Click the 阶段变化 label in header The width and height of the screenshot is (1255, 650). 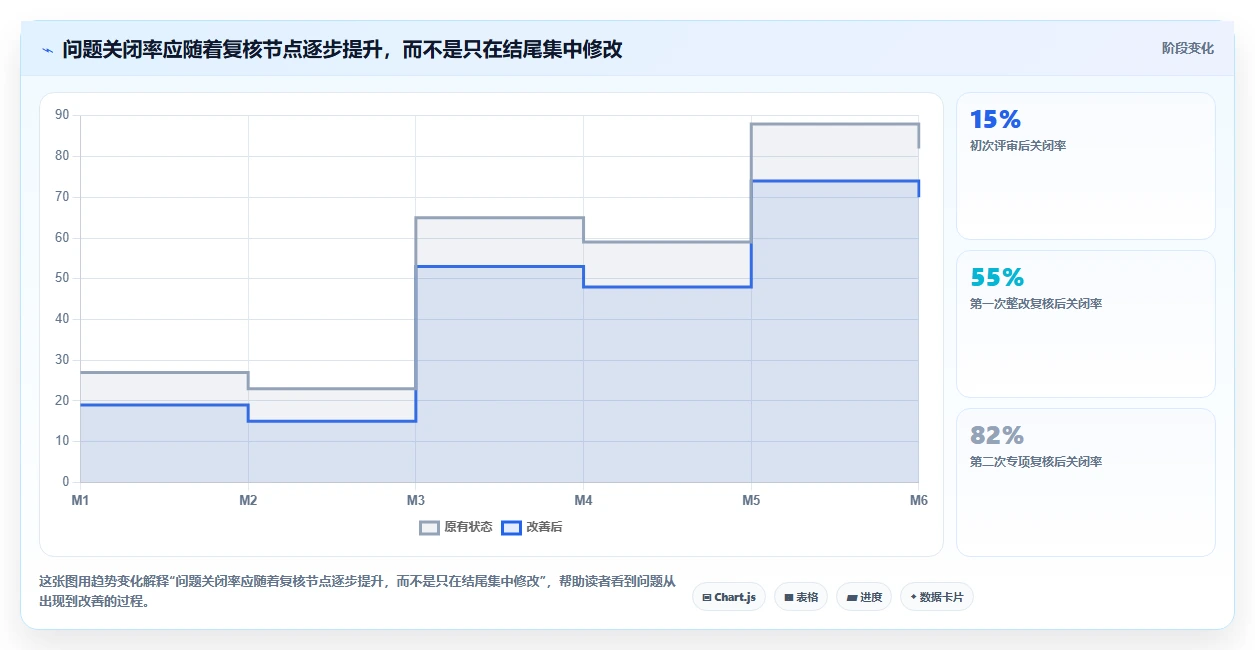click(1188, 48)
